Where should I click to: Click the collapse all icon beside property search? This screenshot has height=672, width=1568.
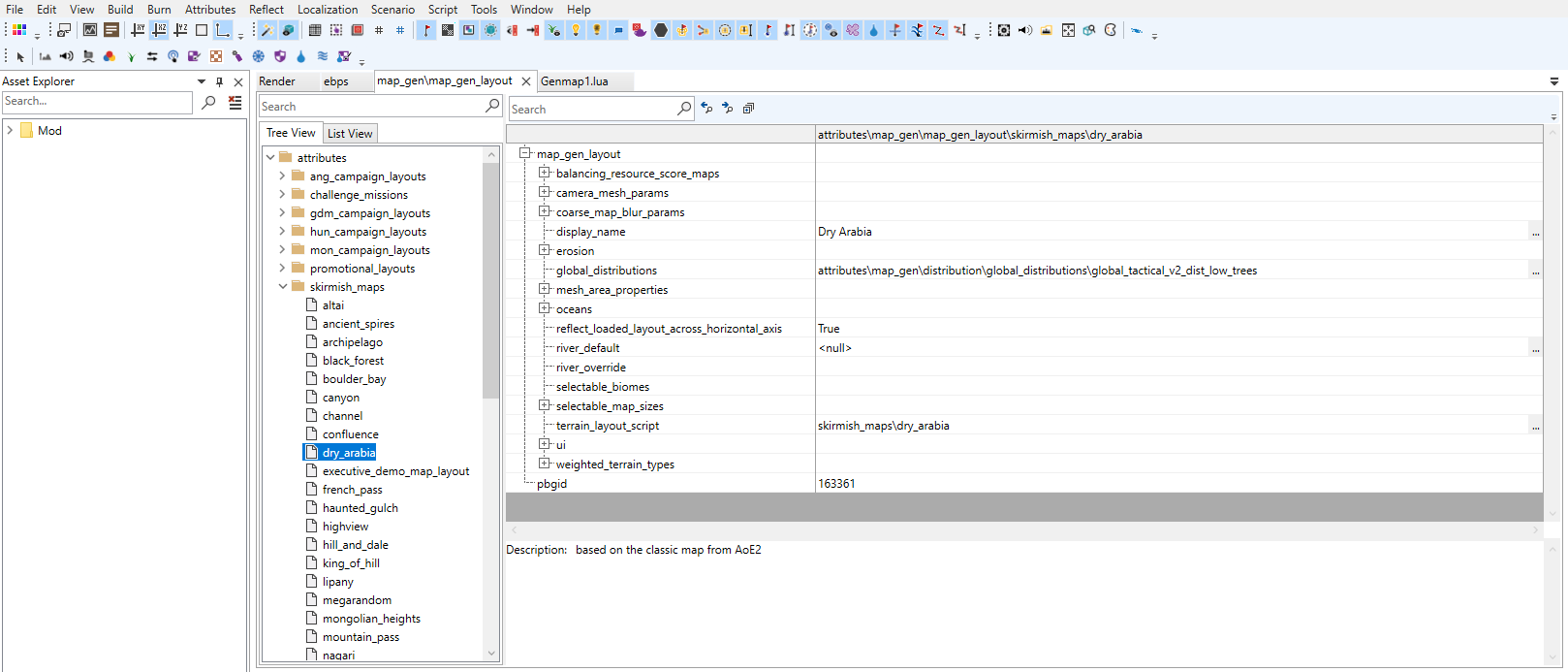click(748, 109)
